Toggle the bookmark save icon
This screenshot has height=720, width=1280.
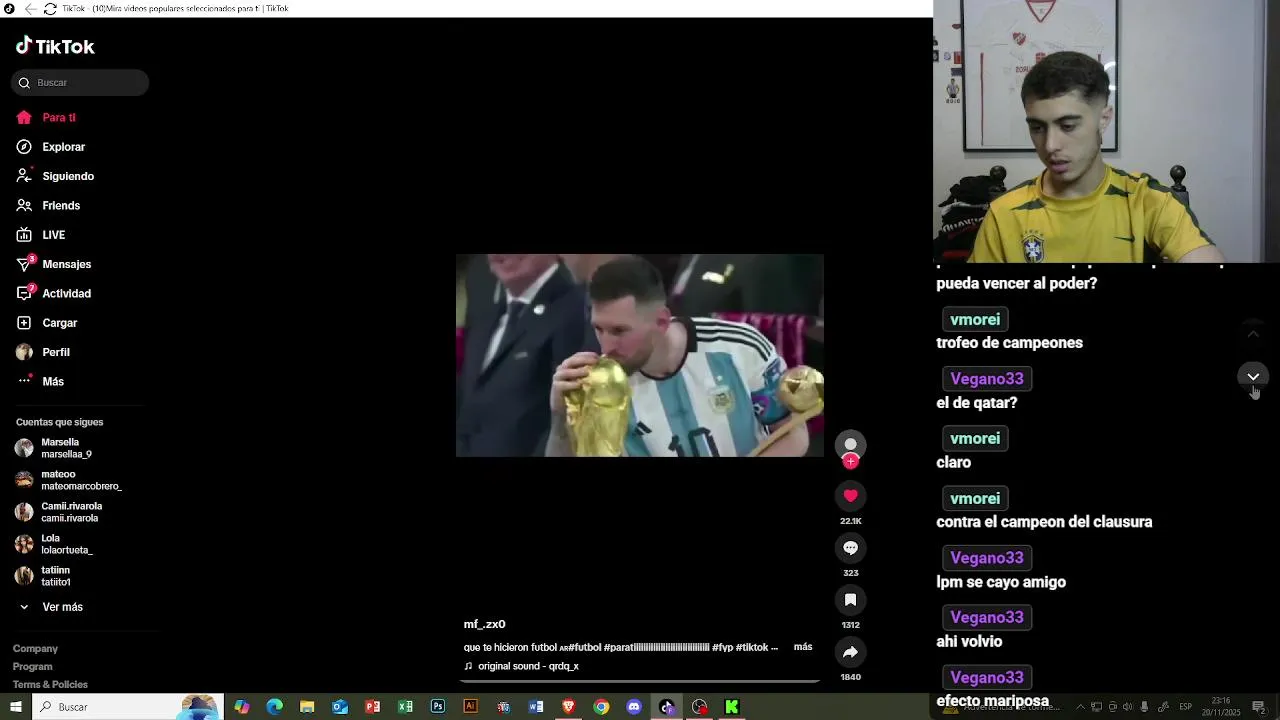click(850, 600)
